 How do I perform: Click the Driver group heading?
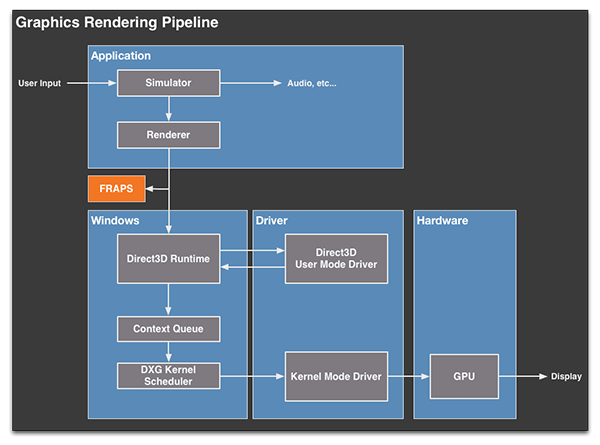[271, 220]
